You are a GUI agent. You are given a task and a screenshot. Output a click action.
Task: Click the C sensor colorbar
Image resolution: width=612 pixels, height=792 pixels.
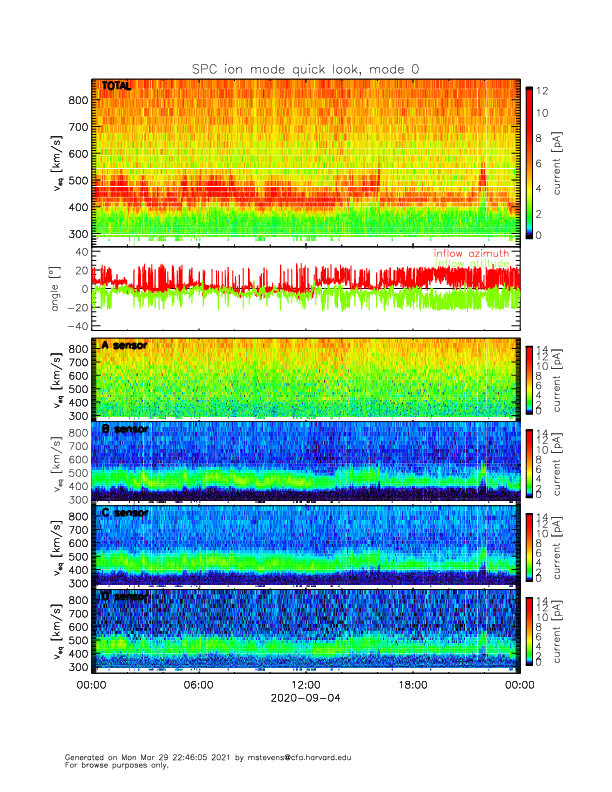point(529,546)
